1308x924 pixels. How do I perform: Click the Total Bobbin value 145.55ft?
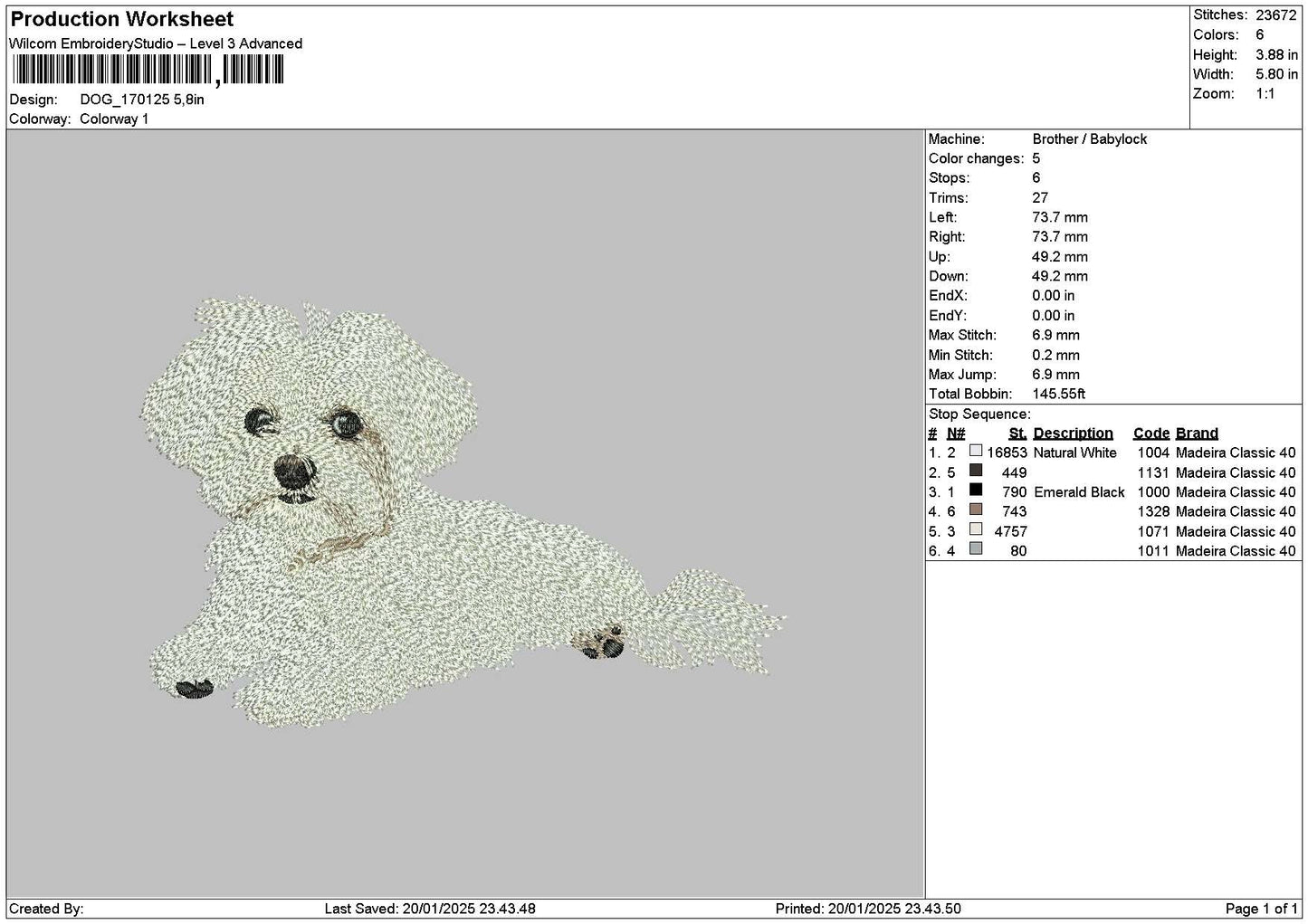(x=1059, y=395)
